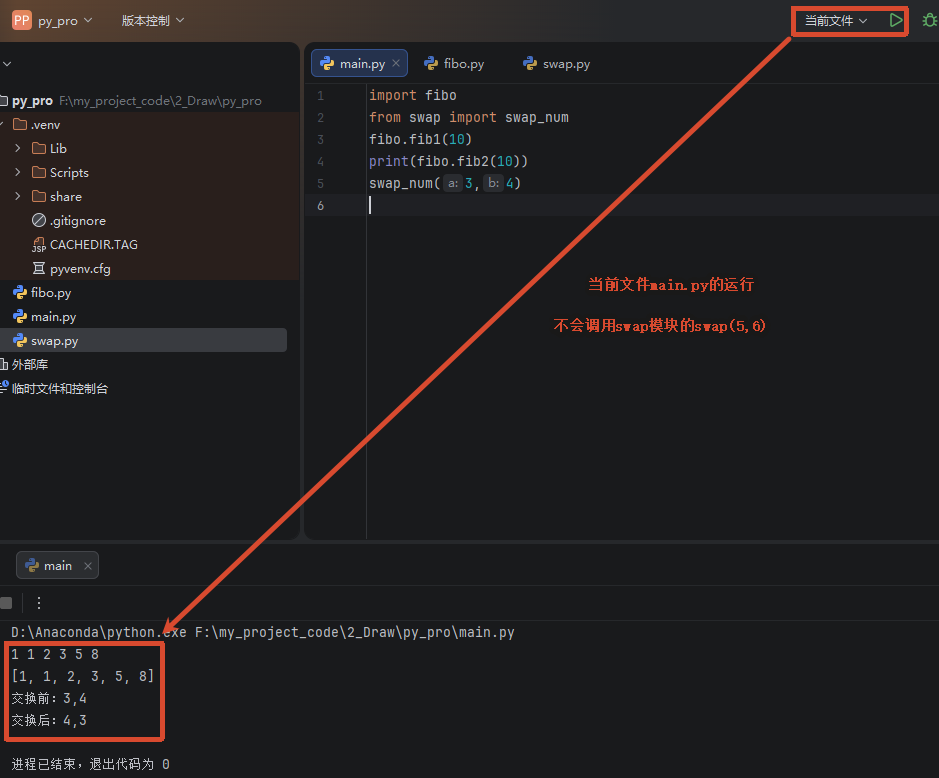Select swap.py in the project tree
Screen dimensions: 939x778
point(54,340)
